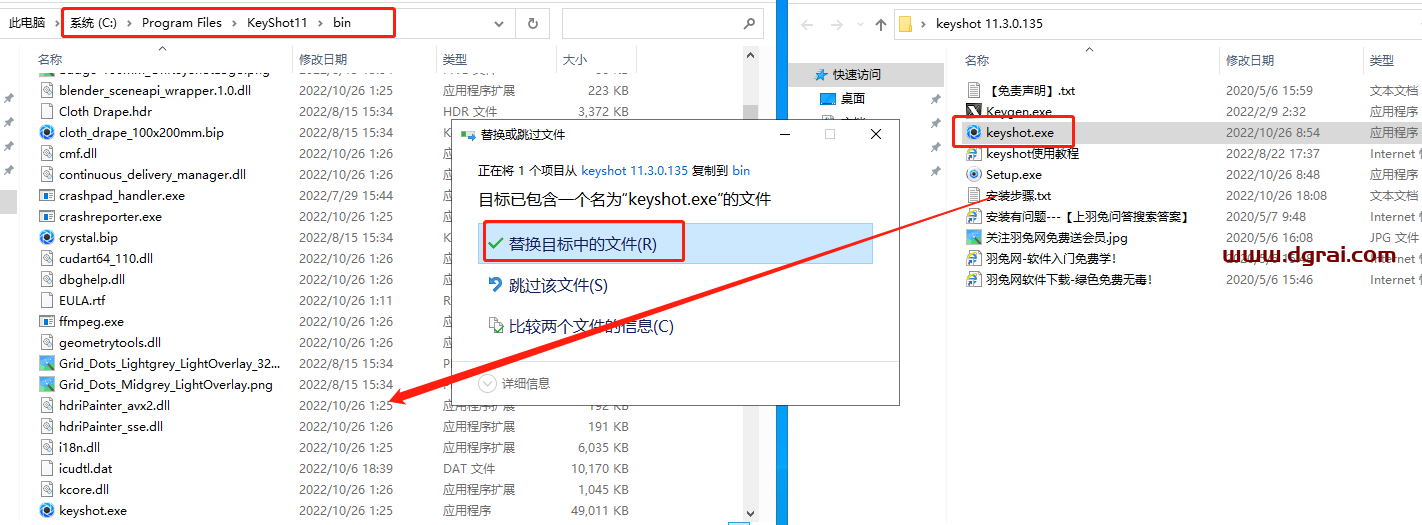Open the keyshot 11.3.0.135 link in the dialog
Image resolution: width=1422 pixels, height=525 pixels.
[x=634, y=171]
